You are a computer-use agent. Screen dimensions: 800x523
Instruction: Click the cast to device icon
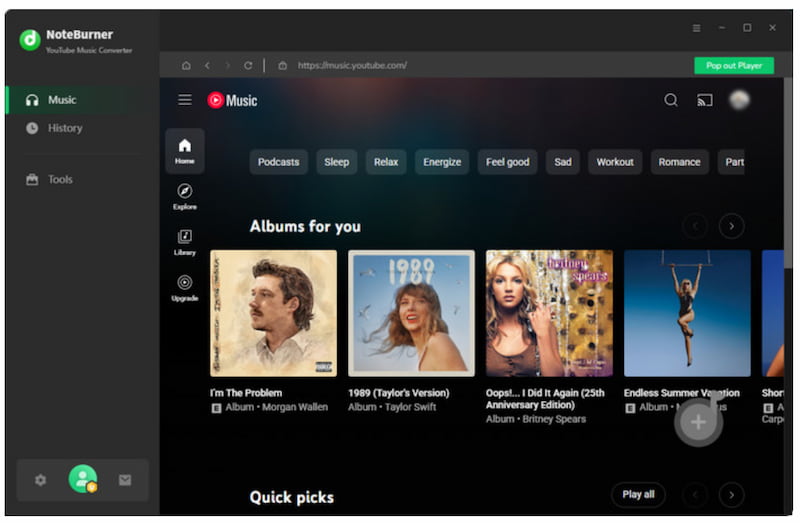(x=705, y=100)
